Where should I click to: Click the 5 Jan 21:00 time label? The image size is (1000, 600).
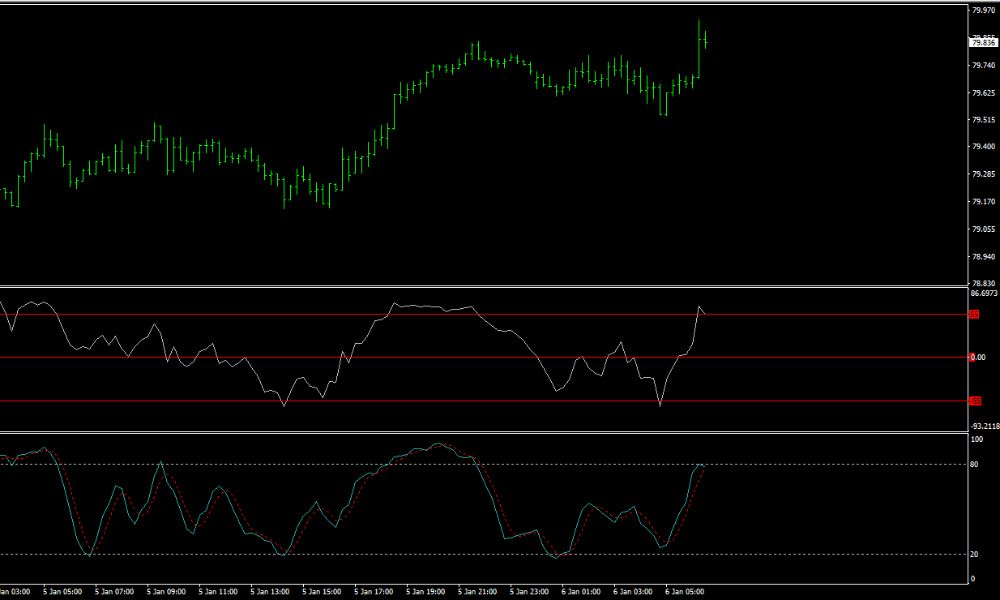tap(477, 592)
